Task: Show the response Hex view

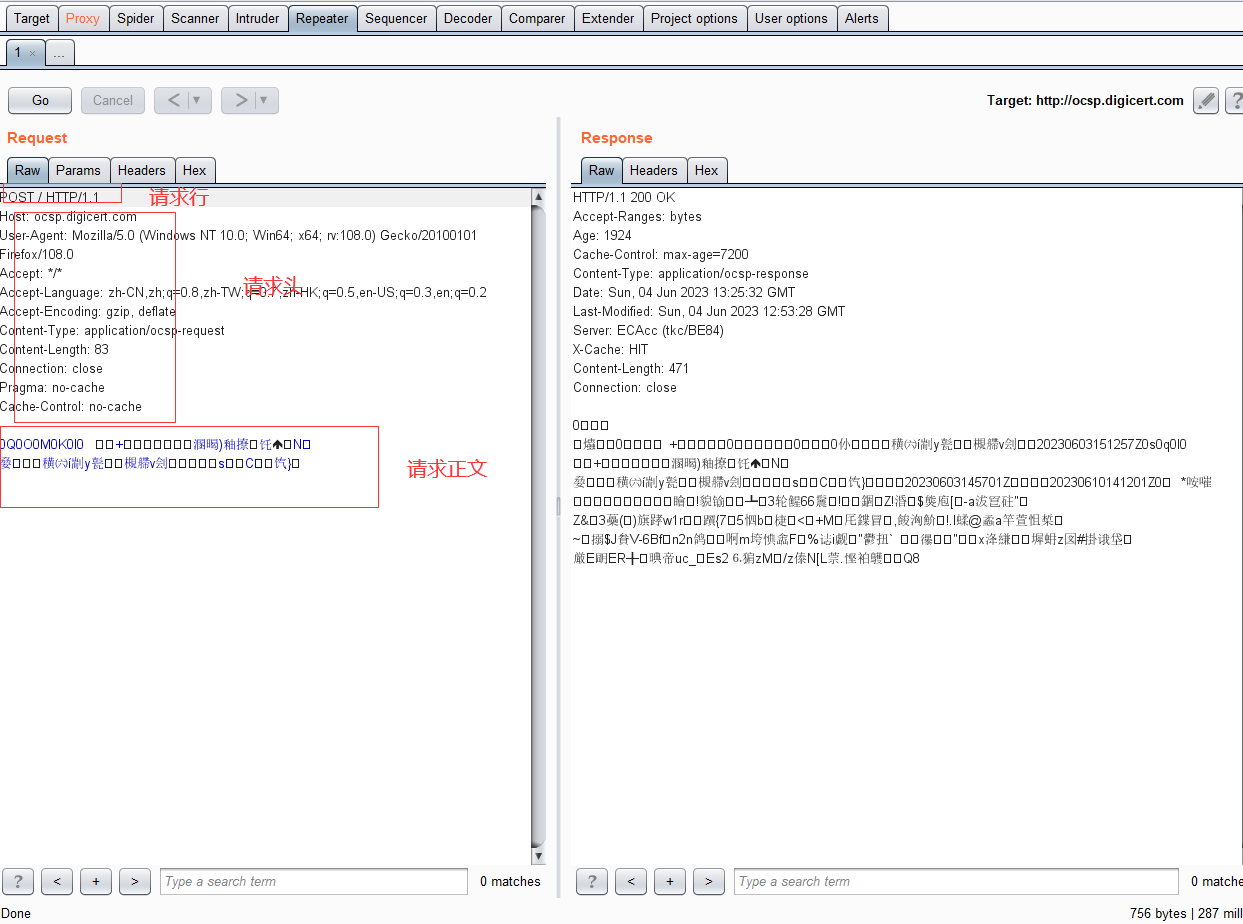Action: tap(706, 170)
